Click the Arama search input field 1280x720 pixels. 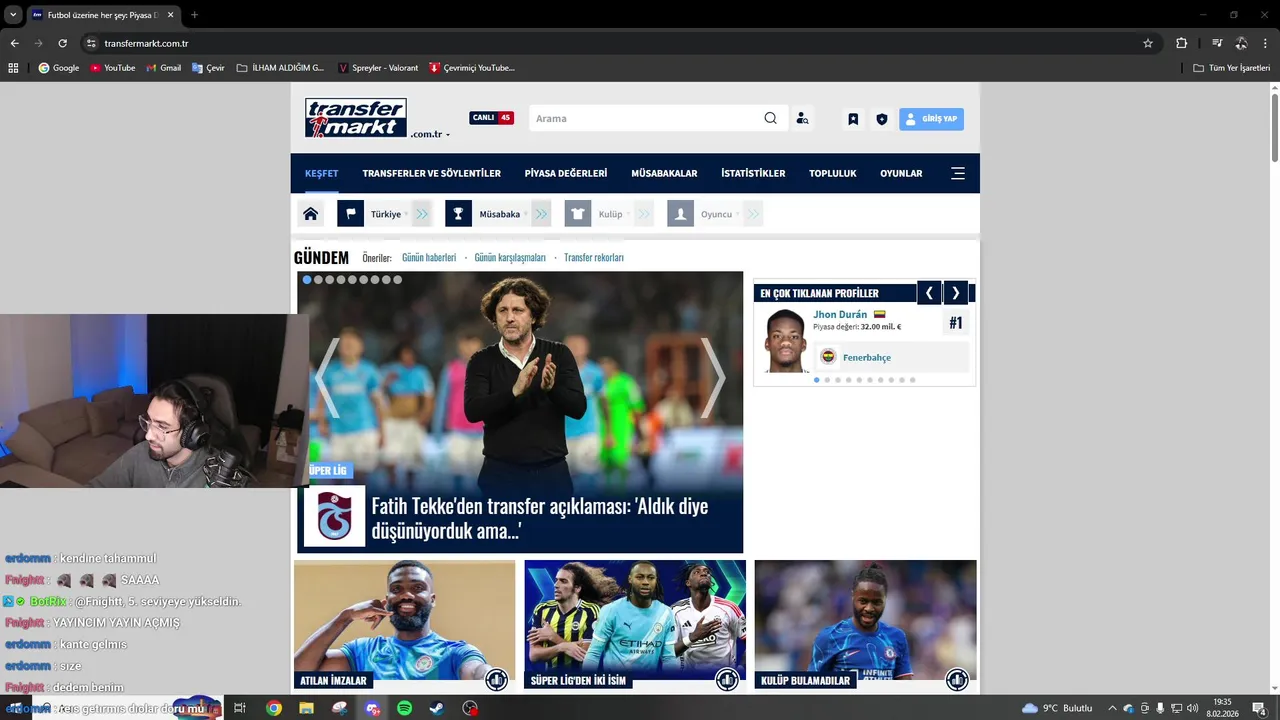[645, 118]
